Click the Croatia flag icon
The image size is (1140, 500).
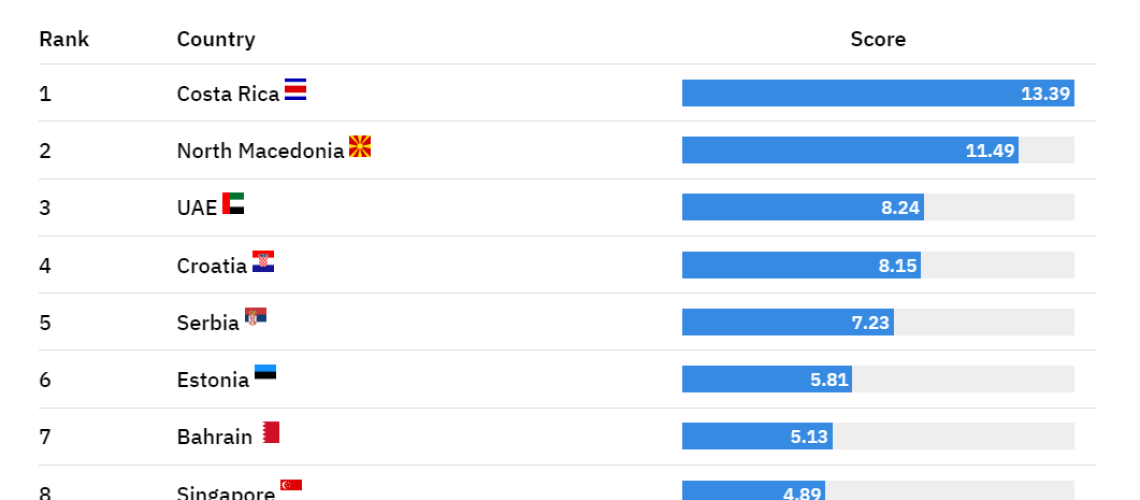coord(263,262)
